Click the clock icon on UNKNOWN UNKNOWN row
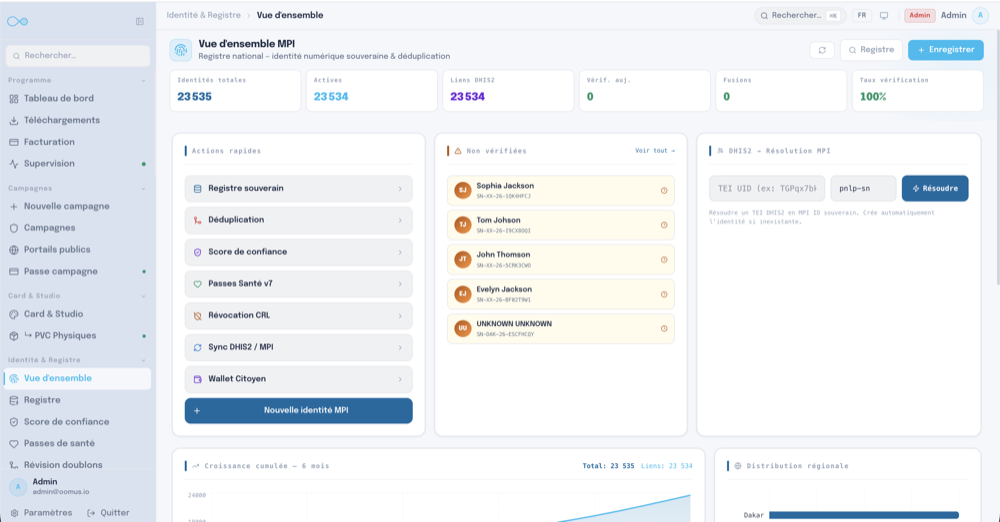The width and height of the screenshot is (1000, 522). (x=664, y=329)
